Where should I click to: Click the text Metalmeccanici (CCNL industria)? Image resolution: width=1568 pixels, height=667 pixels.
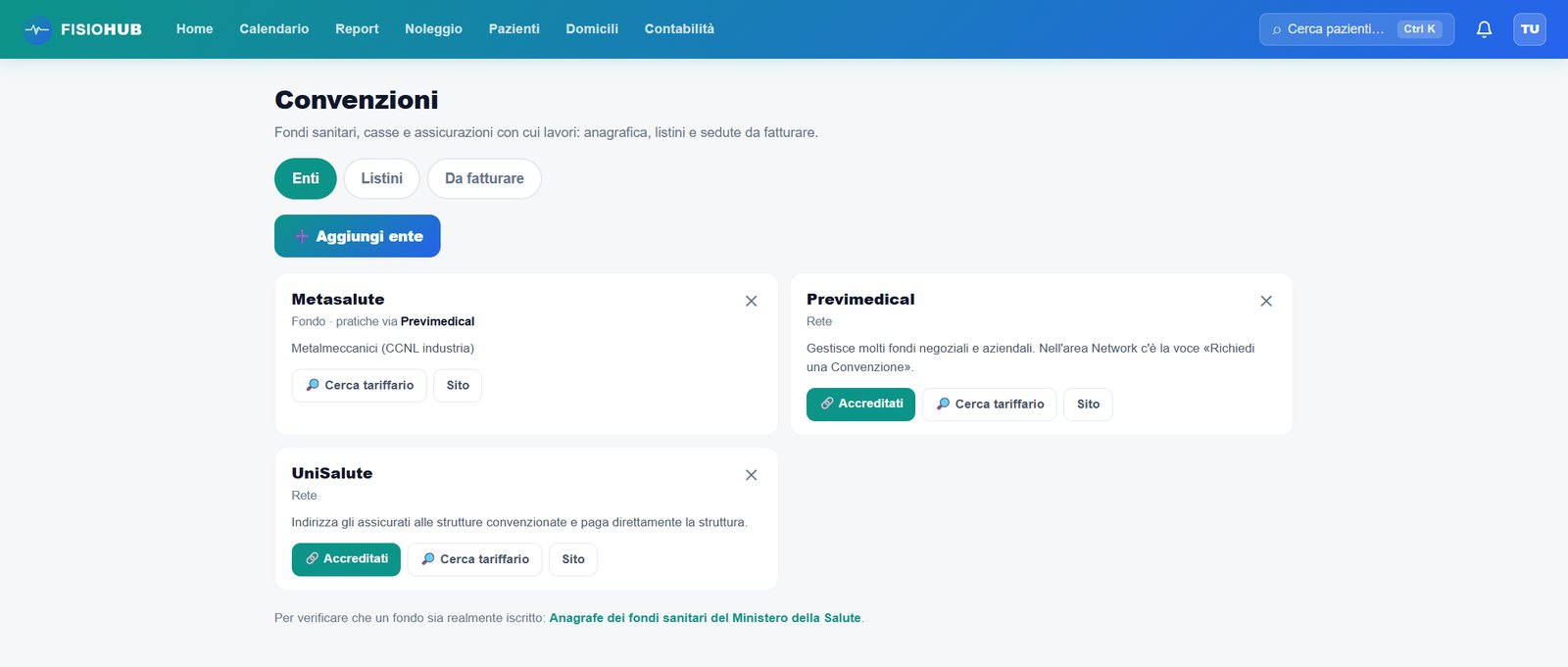tap(382, 349)
